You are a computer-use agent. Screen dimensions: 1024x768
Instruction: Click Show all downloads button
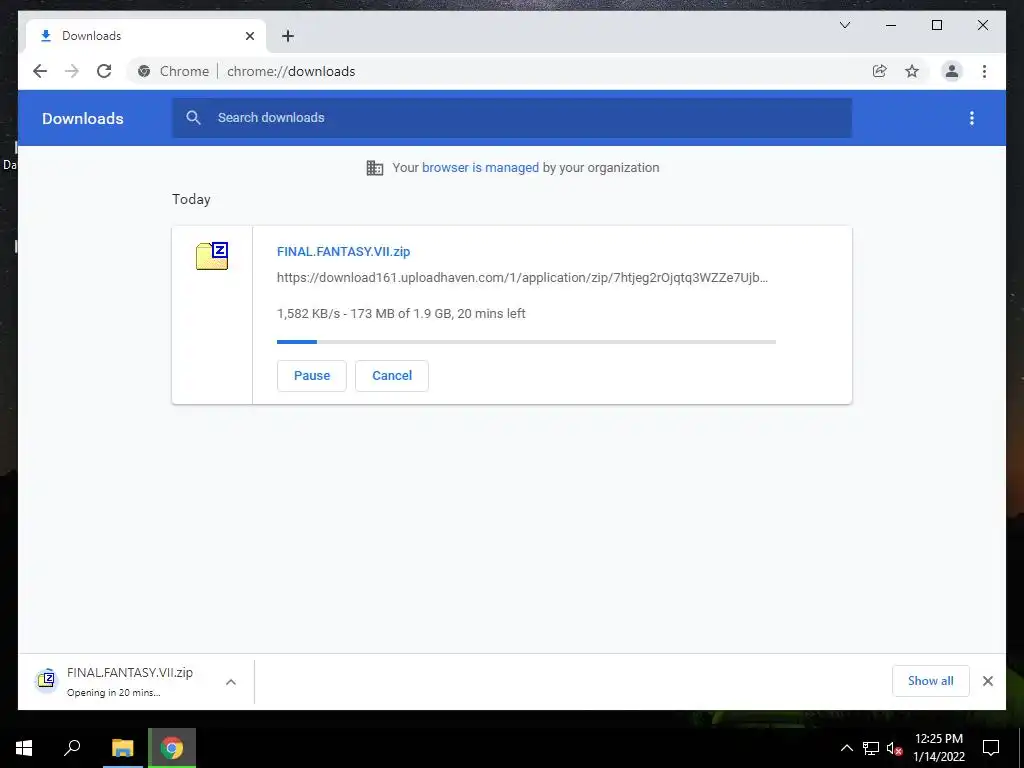(931, 681)
